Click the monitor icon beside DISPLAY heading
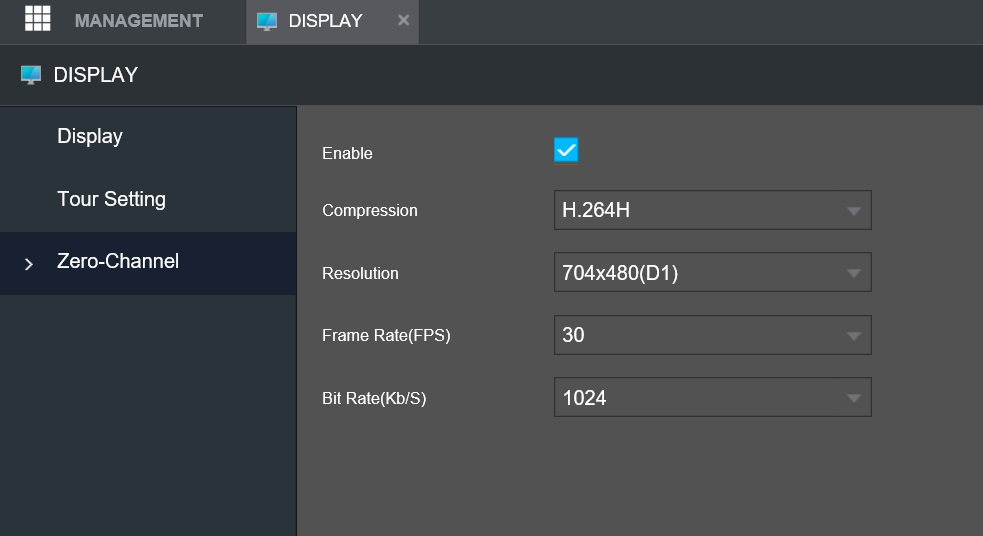This screenshot has width=983, height=536. click(31, 75)
